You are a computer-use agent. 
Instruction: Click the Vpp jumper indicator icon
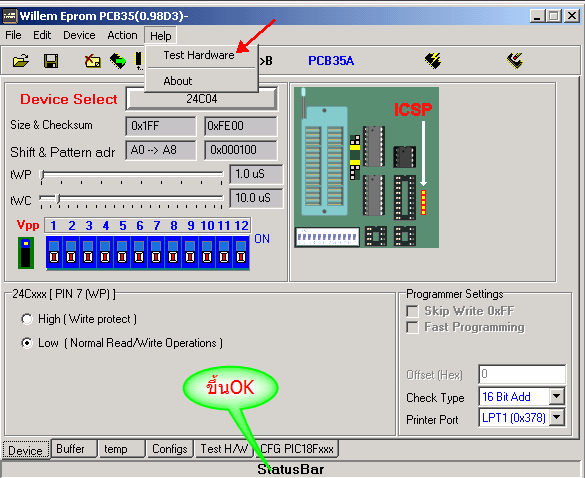point(26,253)
